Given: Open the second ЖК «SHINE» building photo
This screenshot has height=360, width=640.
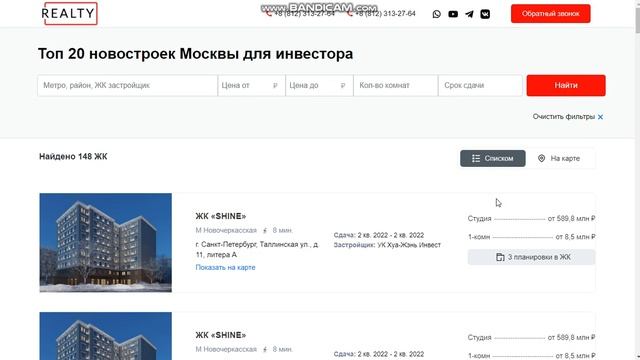Looking at the screenshot, I should tap(106, 336).
